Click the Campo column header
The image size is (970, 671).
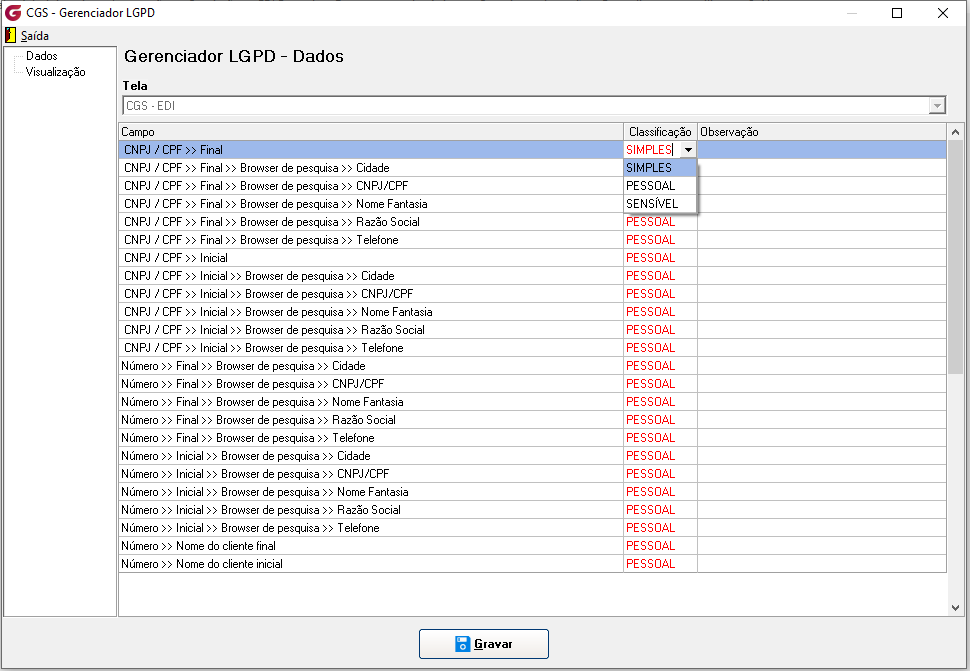[371, 132]
